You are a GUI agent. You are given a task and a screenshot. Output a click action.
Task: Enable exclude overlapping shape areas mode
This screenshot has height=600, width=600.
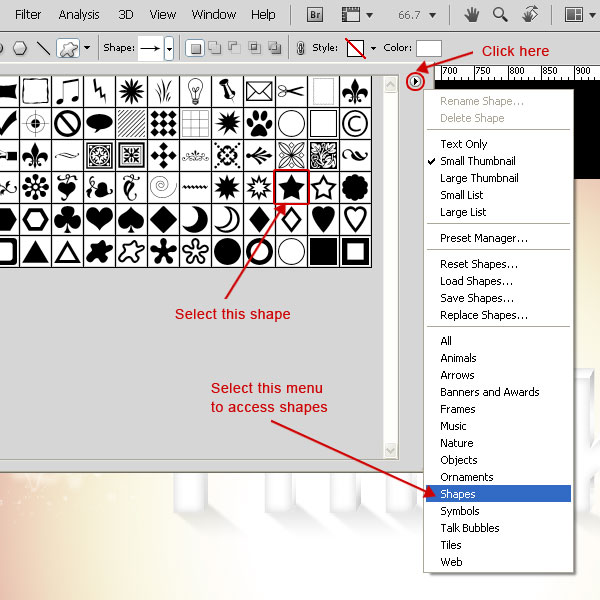pos(274,48)
